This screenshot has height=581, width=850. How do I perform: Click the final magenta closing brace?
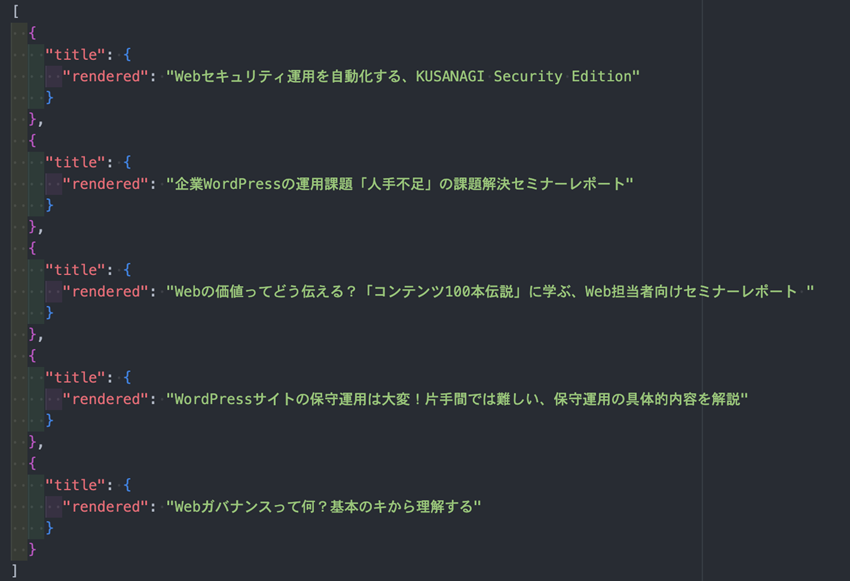pyautogui.click(x=33, y=550)
